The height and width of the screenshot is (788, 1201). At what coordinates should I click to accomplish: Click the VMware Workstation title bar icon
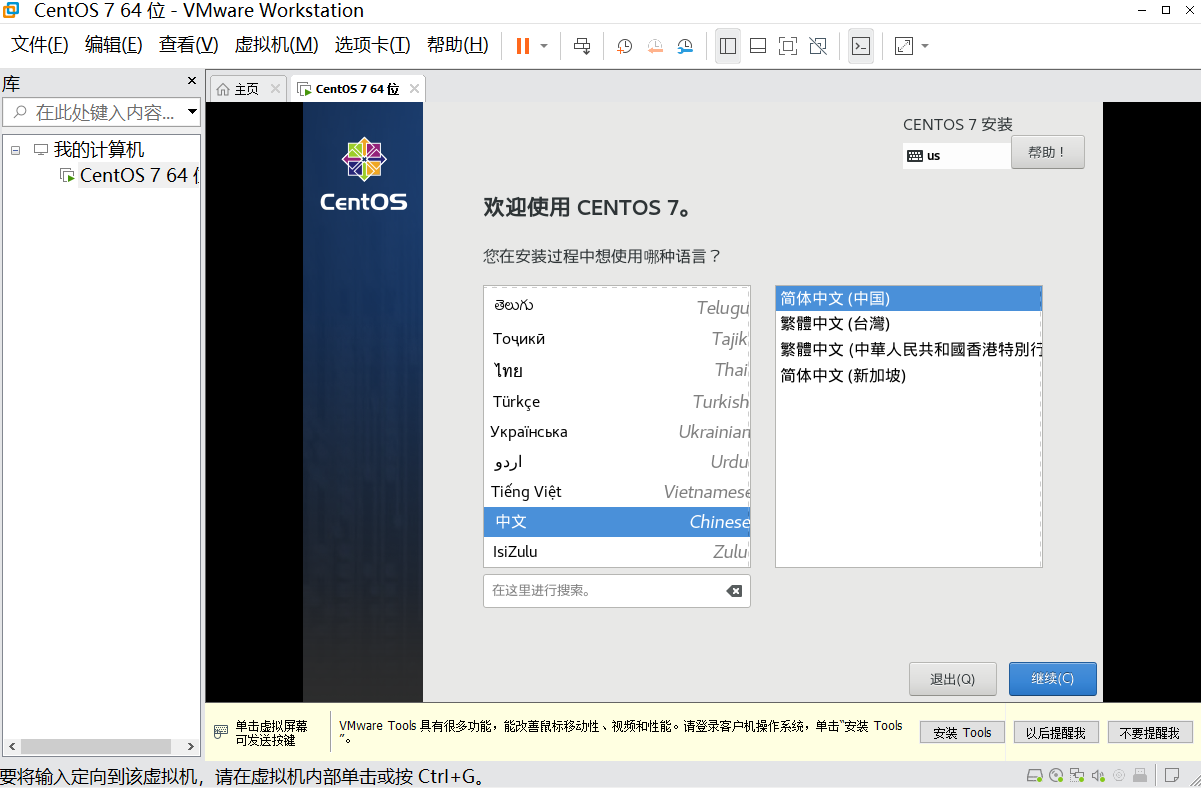click(x=11, y=11)
